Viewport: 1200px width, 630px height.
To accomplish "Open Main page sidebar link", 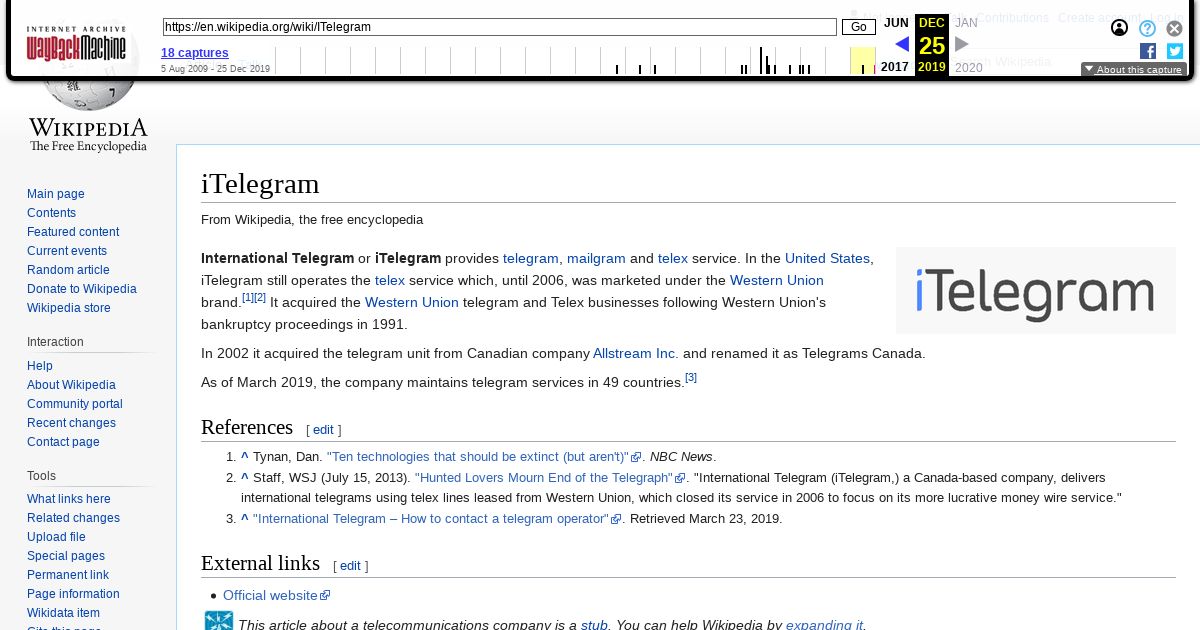I will (56, 194).
